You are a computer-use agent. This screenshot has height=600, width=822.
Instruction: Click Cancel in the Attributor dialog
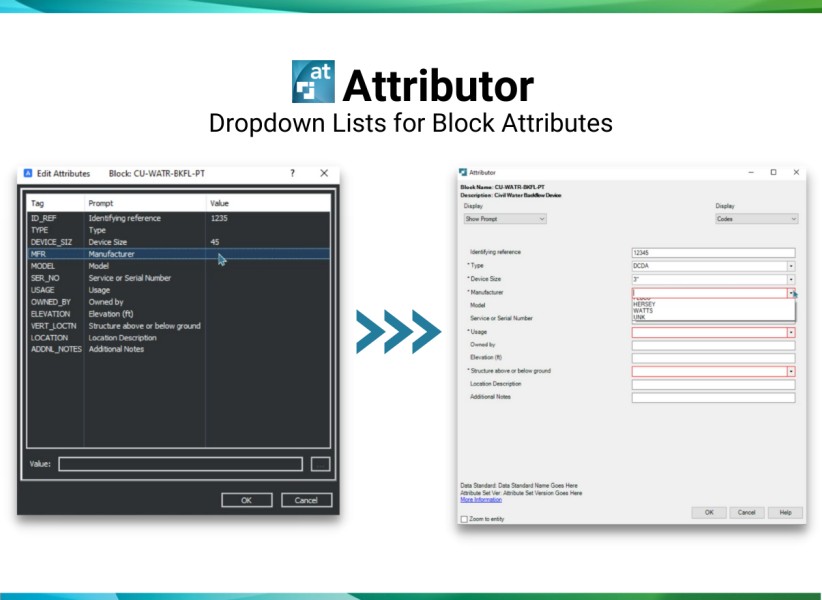coord(746,512)
